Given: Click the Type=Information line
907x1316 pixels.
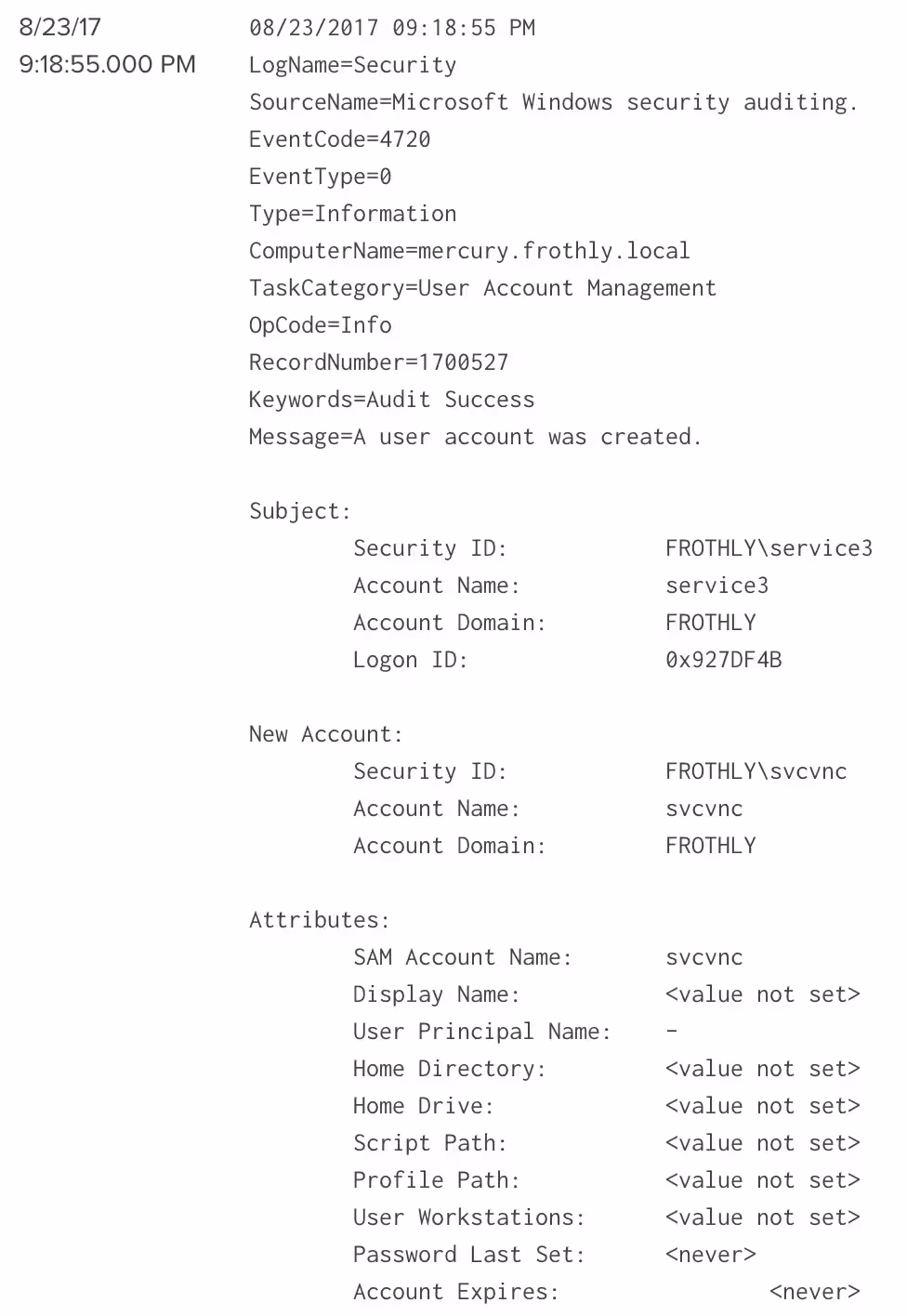Looking at the screenshot, I should (352, 214).
